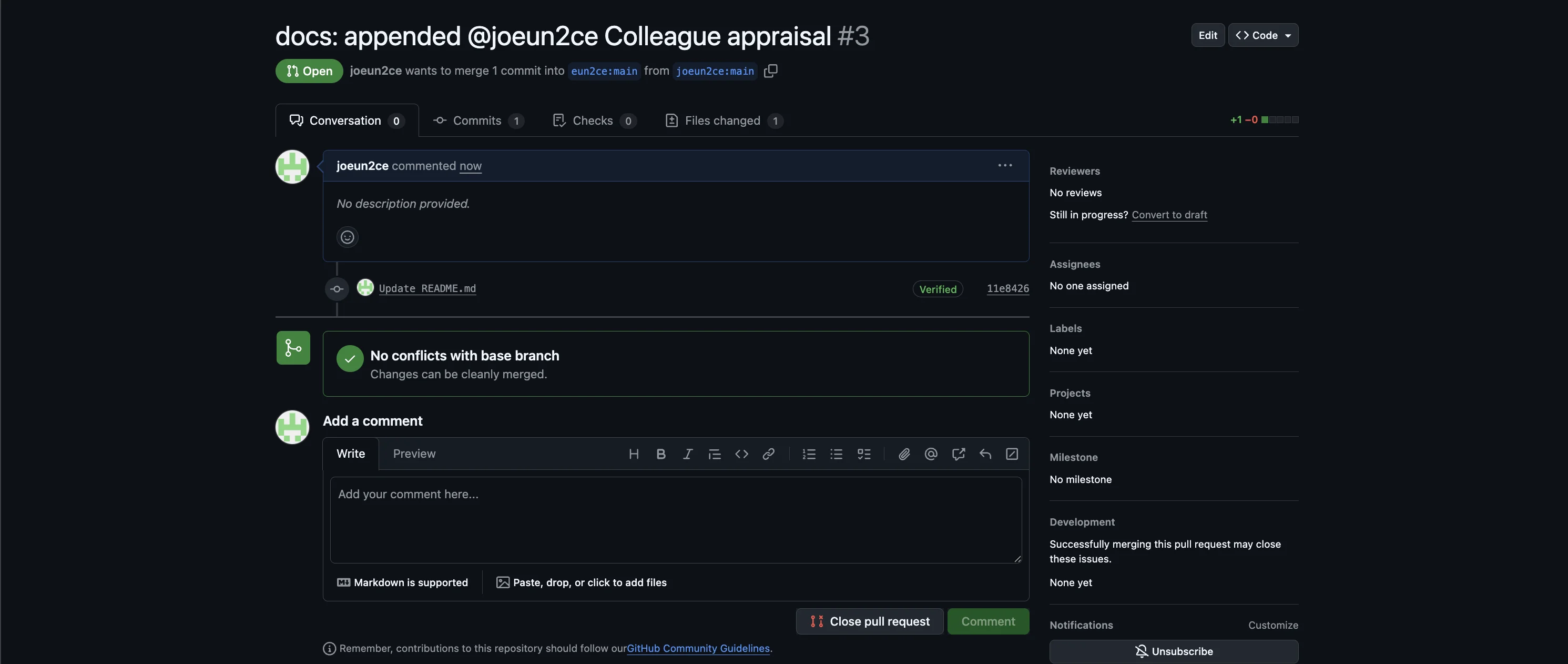1568x664 pixels.
Task: Add a numbered list icon
Action: (809, 454)
